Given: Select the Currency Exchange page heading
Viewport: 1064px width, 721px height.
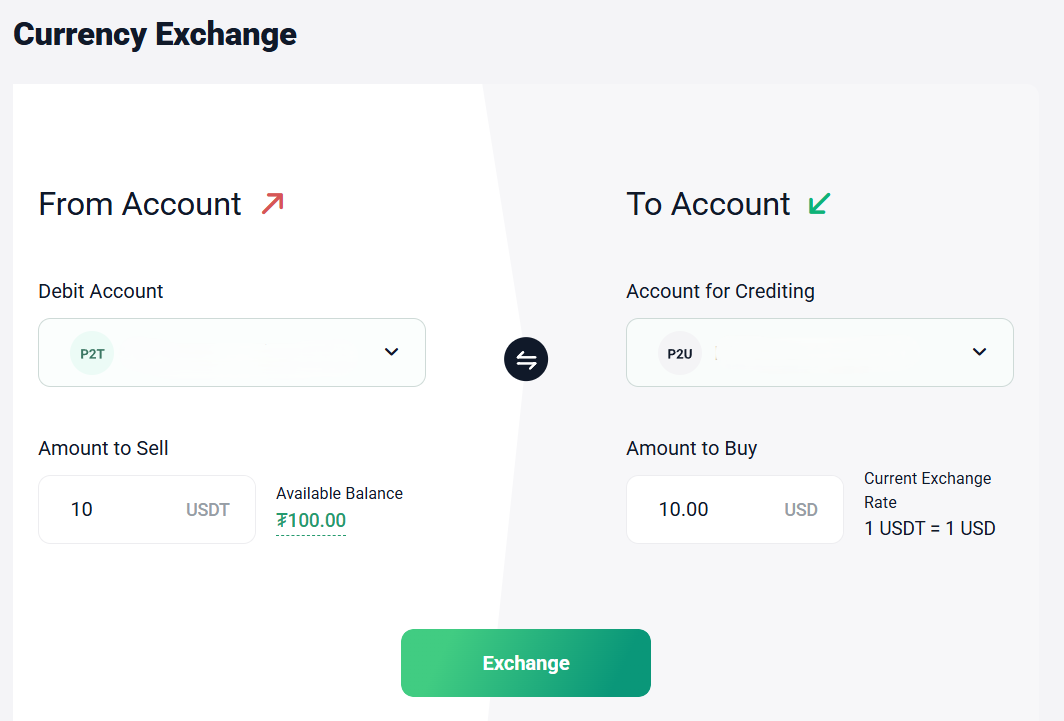Looking at the screenshot, I should 155,34.
